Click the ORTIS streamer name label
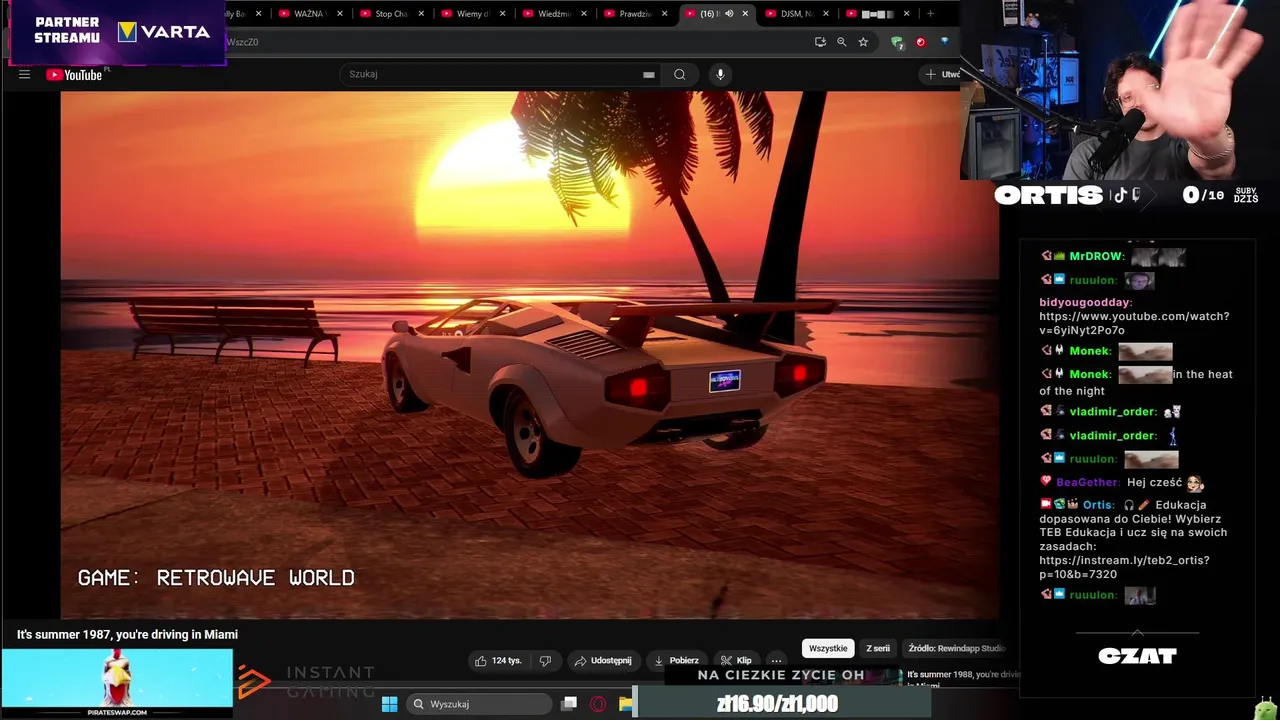The image size is (1280, 720). [x=1049, y=195]
